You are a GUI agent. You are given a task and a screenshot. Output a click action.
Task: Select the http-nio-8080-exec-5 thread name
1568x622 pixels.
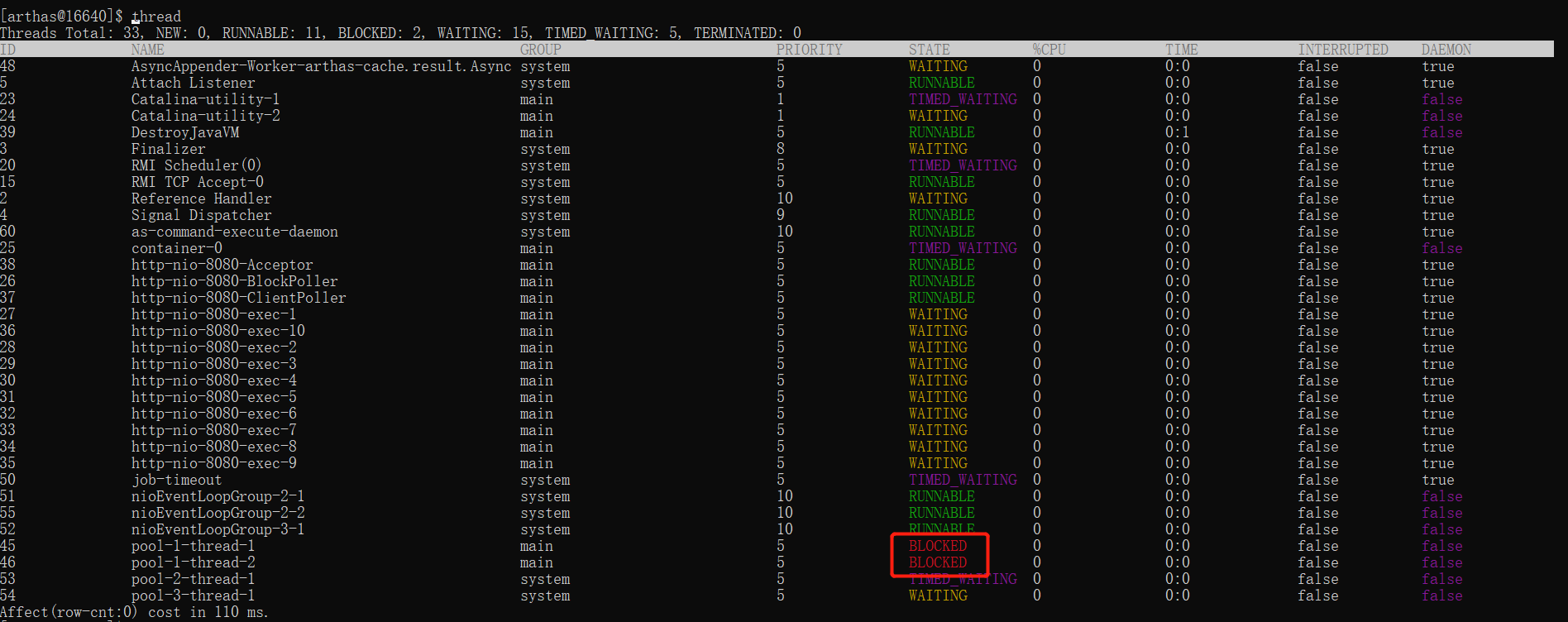click(214, 397)
